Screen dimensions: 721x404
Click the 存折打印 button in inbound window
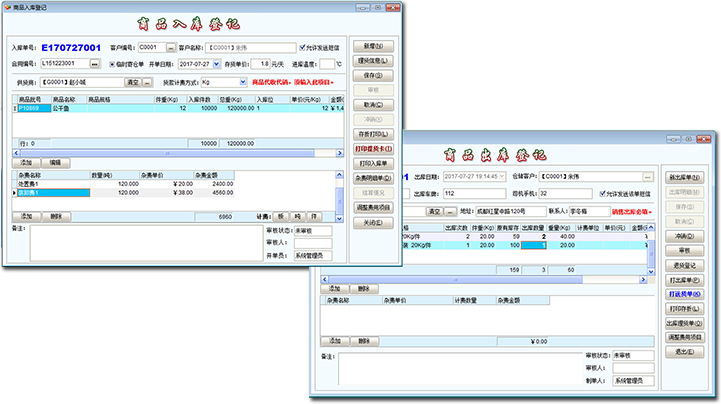coord(373,134)
